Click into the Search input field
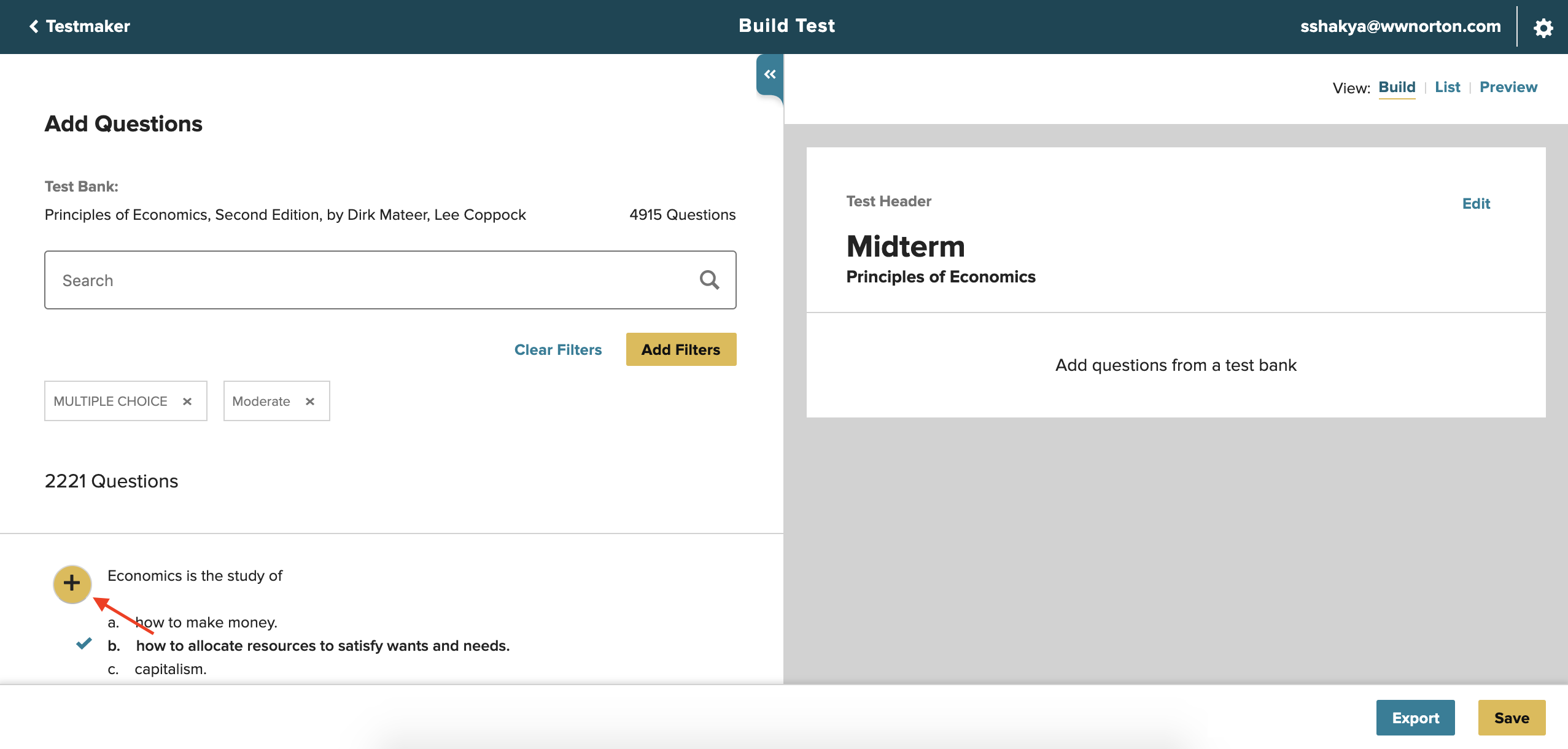Image resolution: width=1568 pixels, height=749 pixels. point(368,281)
